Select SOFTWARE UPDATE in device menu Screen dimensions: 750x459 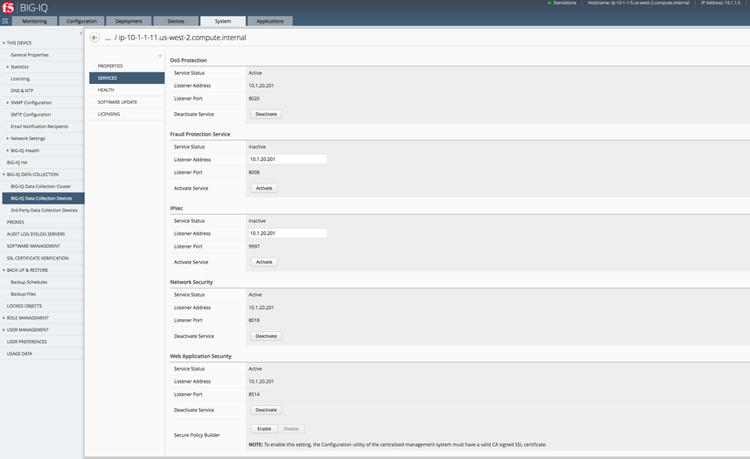127,102
